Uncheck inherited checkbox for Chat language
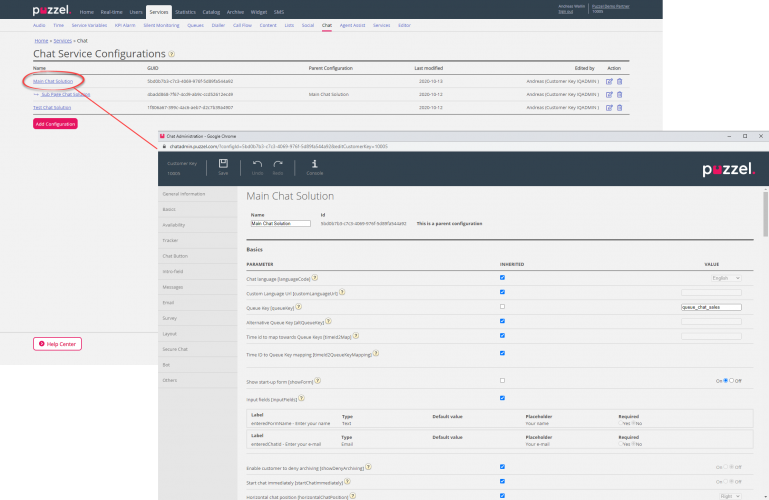Viewport: 769px width, 500px height. click(502, 277)
